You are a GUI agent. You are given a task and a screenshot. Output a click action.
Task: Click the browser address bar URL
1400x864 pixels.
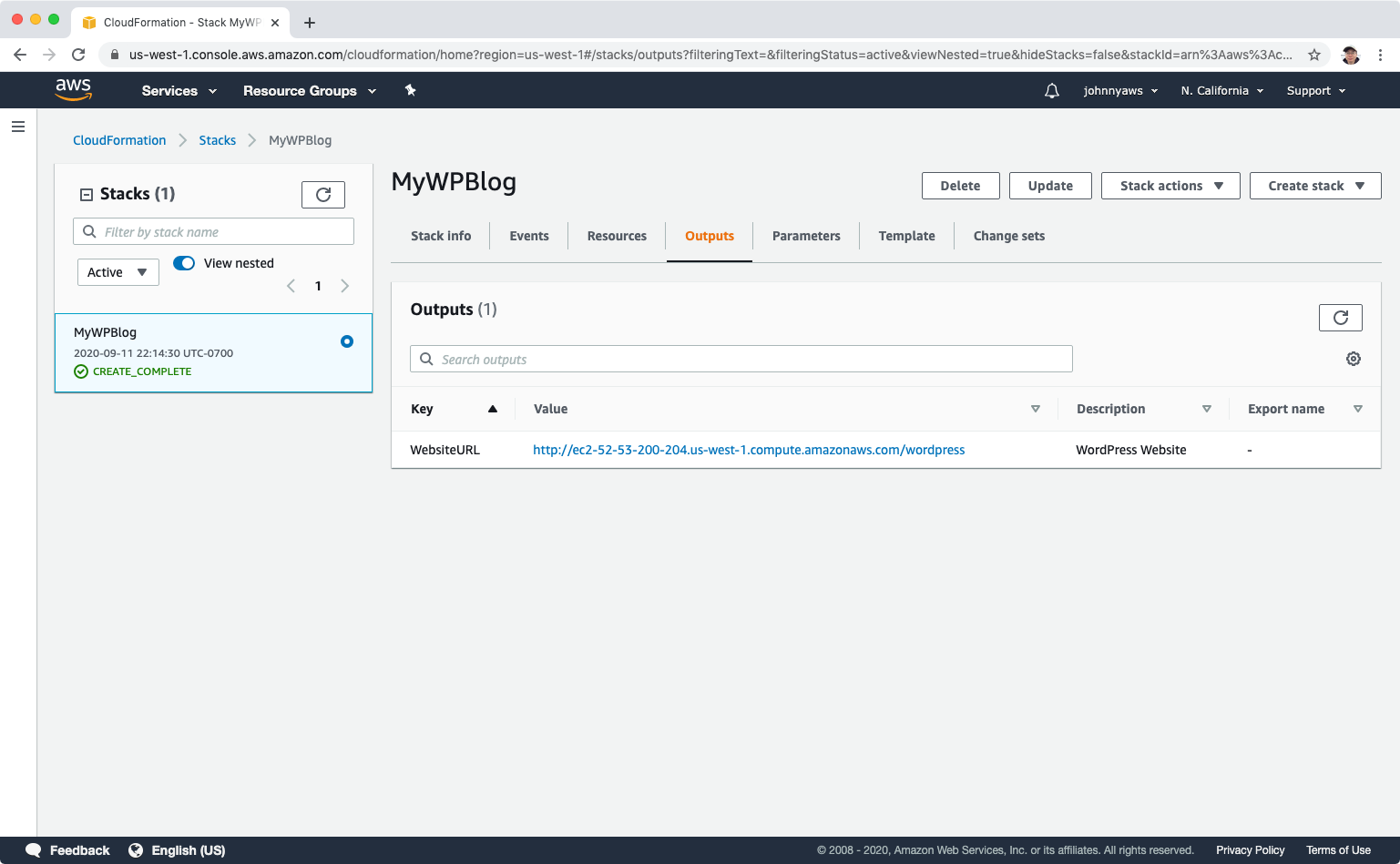coord(710,55)
